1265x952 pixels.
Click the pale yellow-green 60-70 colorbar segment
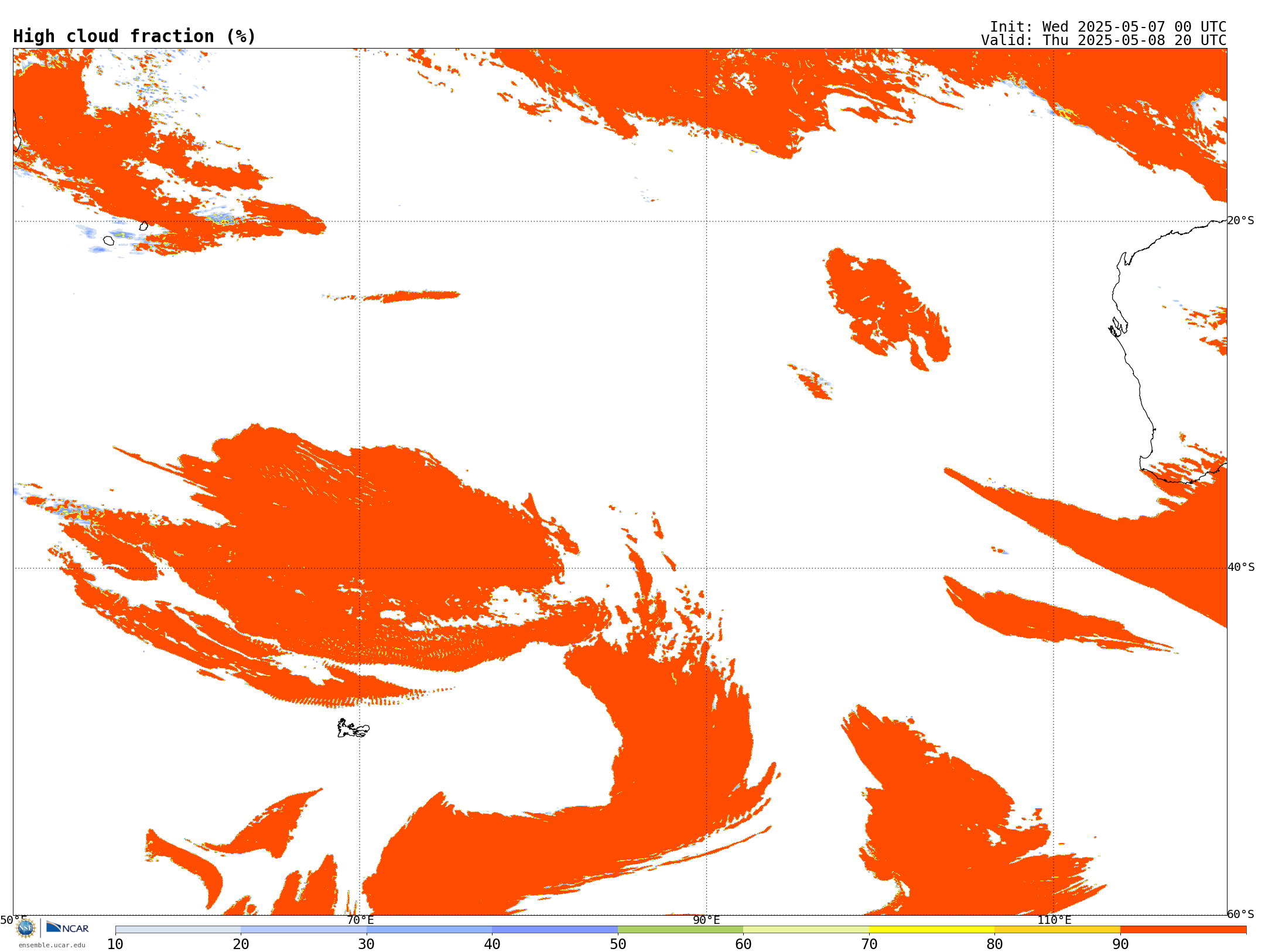pyautogui.click(x=806, y=929)
